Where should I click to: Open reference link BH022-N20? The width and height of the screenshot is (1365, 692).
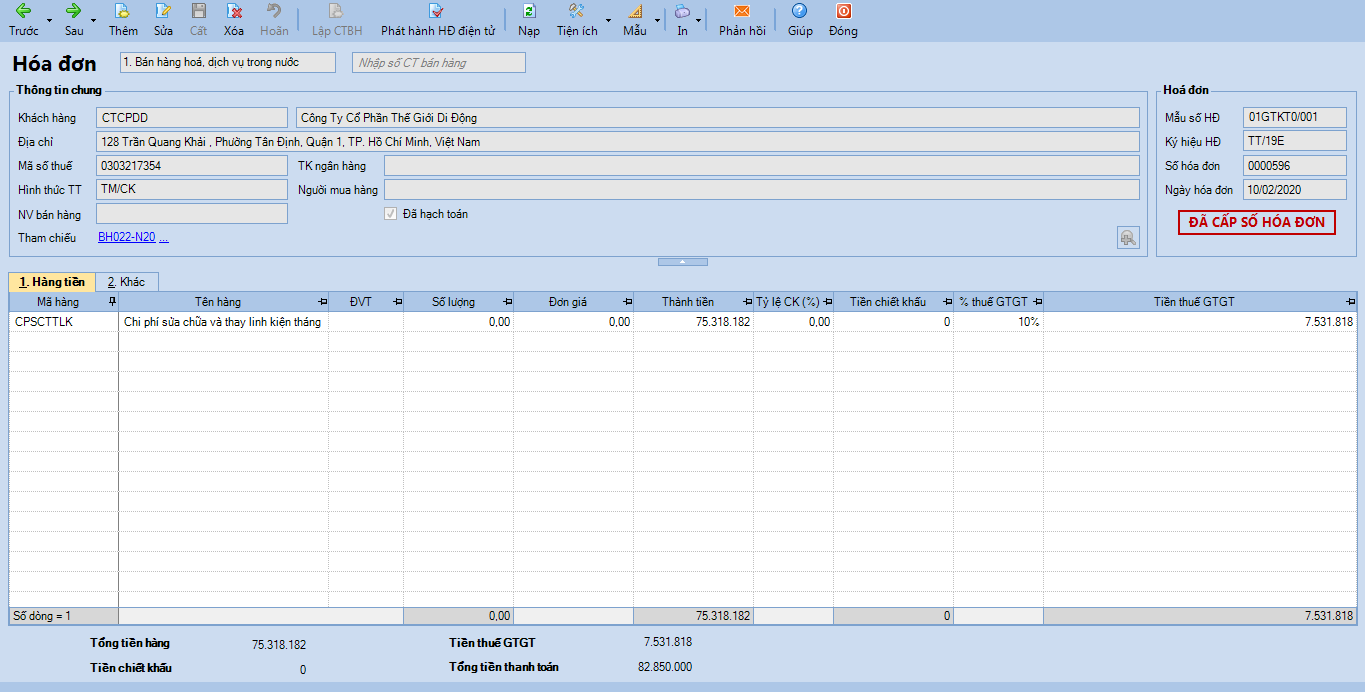pos(127,238)
